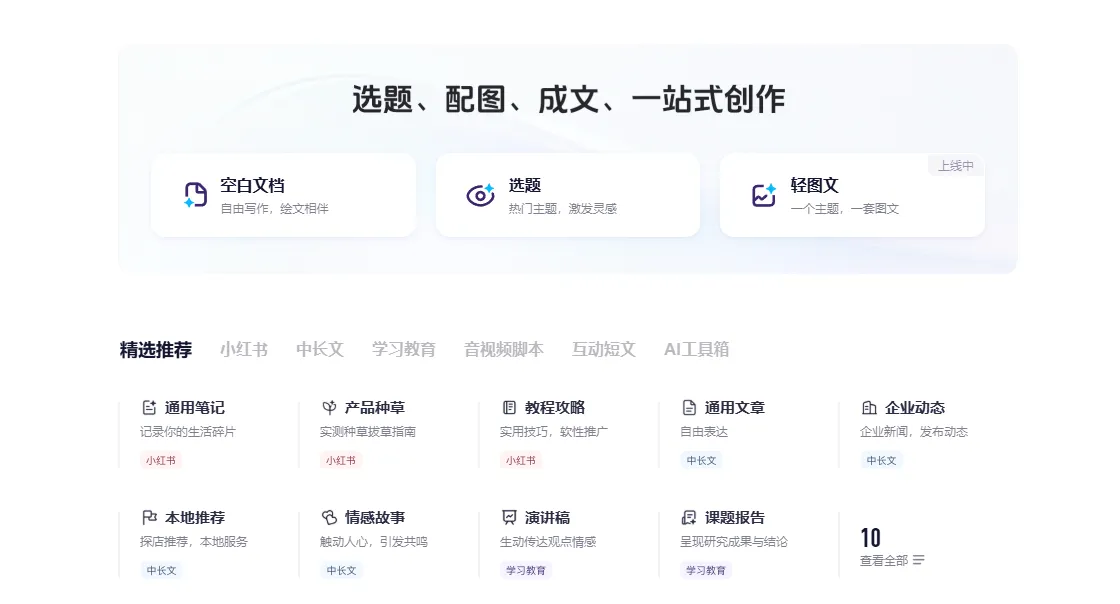Open the 学习教育 tab
Image resolution: width=1120 pixels, height=604 pixels.
pyautogui.click(x=404, y=350)
